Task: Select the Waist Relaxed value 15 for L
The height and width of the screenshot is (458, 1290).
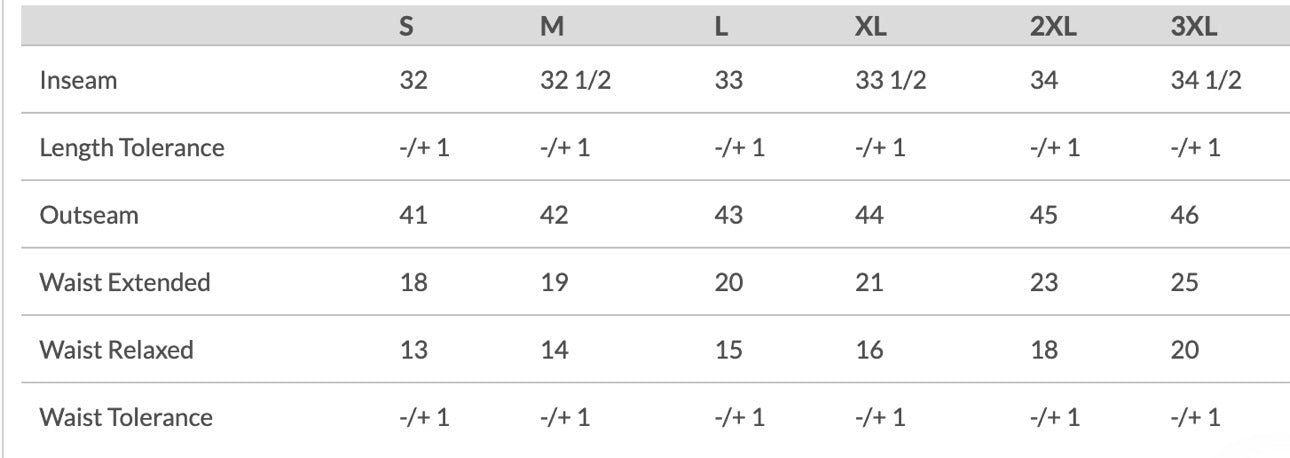Action: pyautogui.click(x=729, y=350)
